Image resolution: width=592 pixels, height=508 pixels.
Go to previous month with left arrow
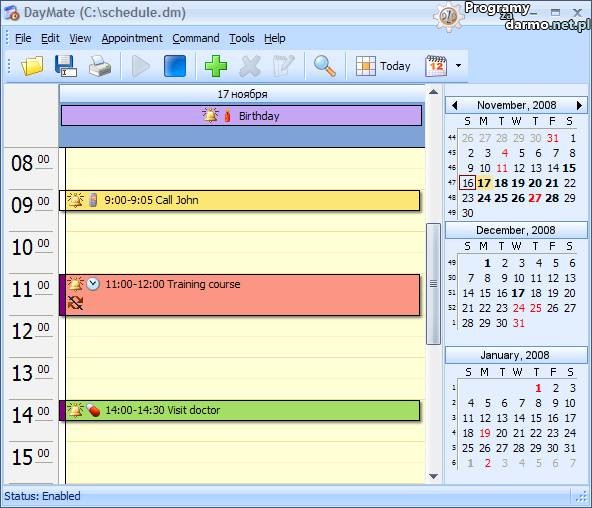(x=455, y=105)
